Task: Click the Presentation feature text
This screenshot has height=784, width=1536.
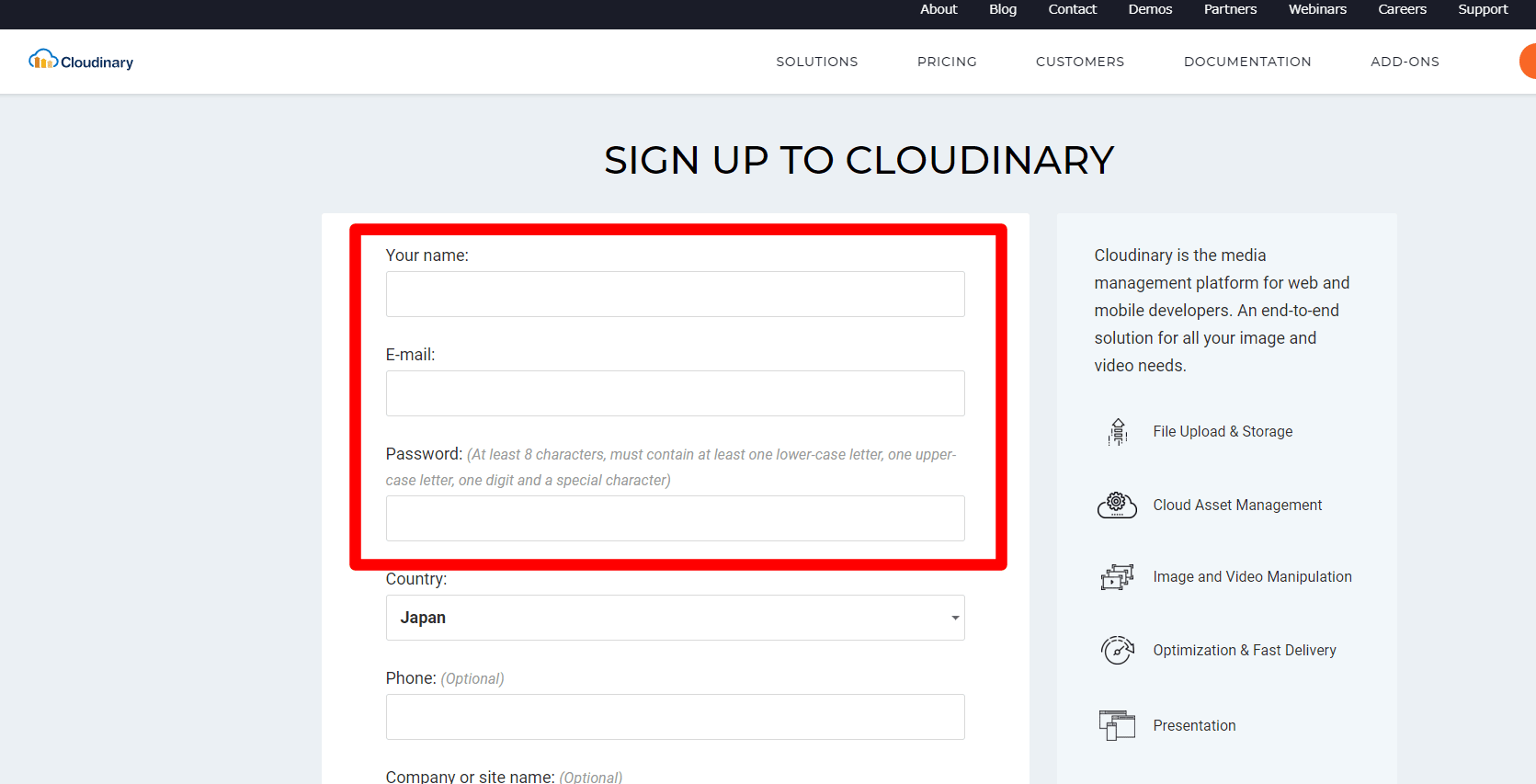Action: coord(1194,726)
